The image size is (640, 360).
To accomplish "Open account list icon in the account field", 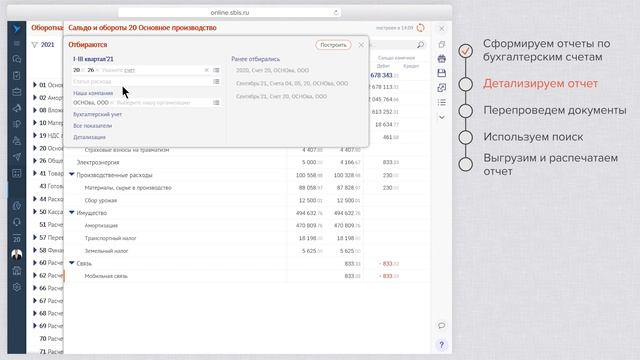I will (x=216, y=70).
